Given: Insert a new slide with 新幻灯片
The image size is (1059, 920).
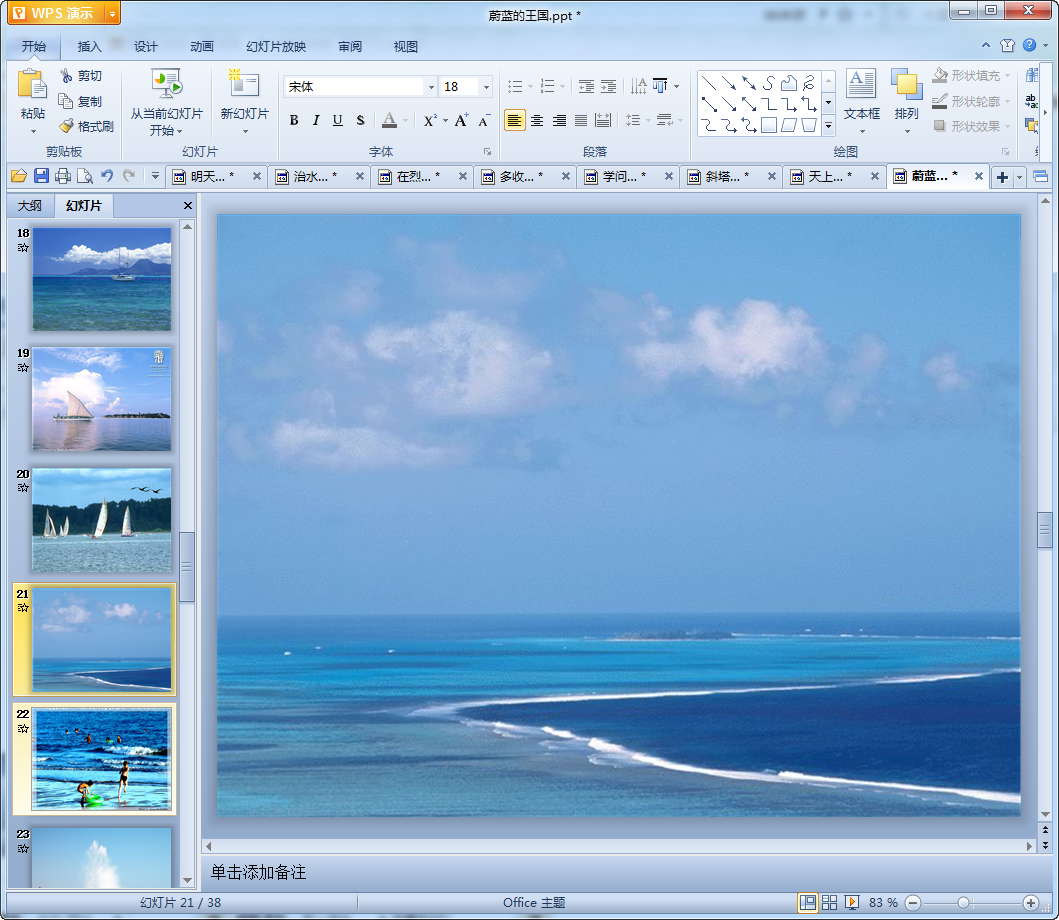Looking at the screenshot, I should [244, 86].
